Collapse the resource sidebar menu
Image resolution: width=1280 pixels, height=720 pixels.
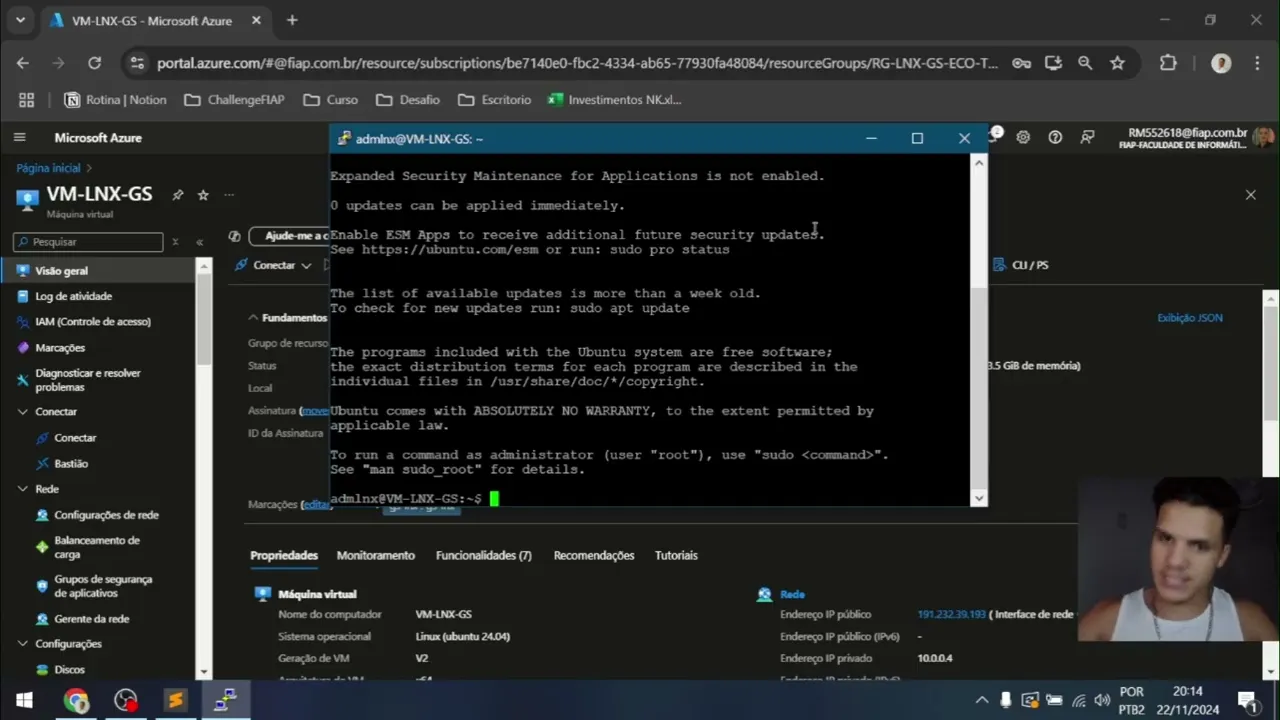point(199,242)
